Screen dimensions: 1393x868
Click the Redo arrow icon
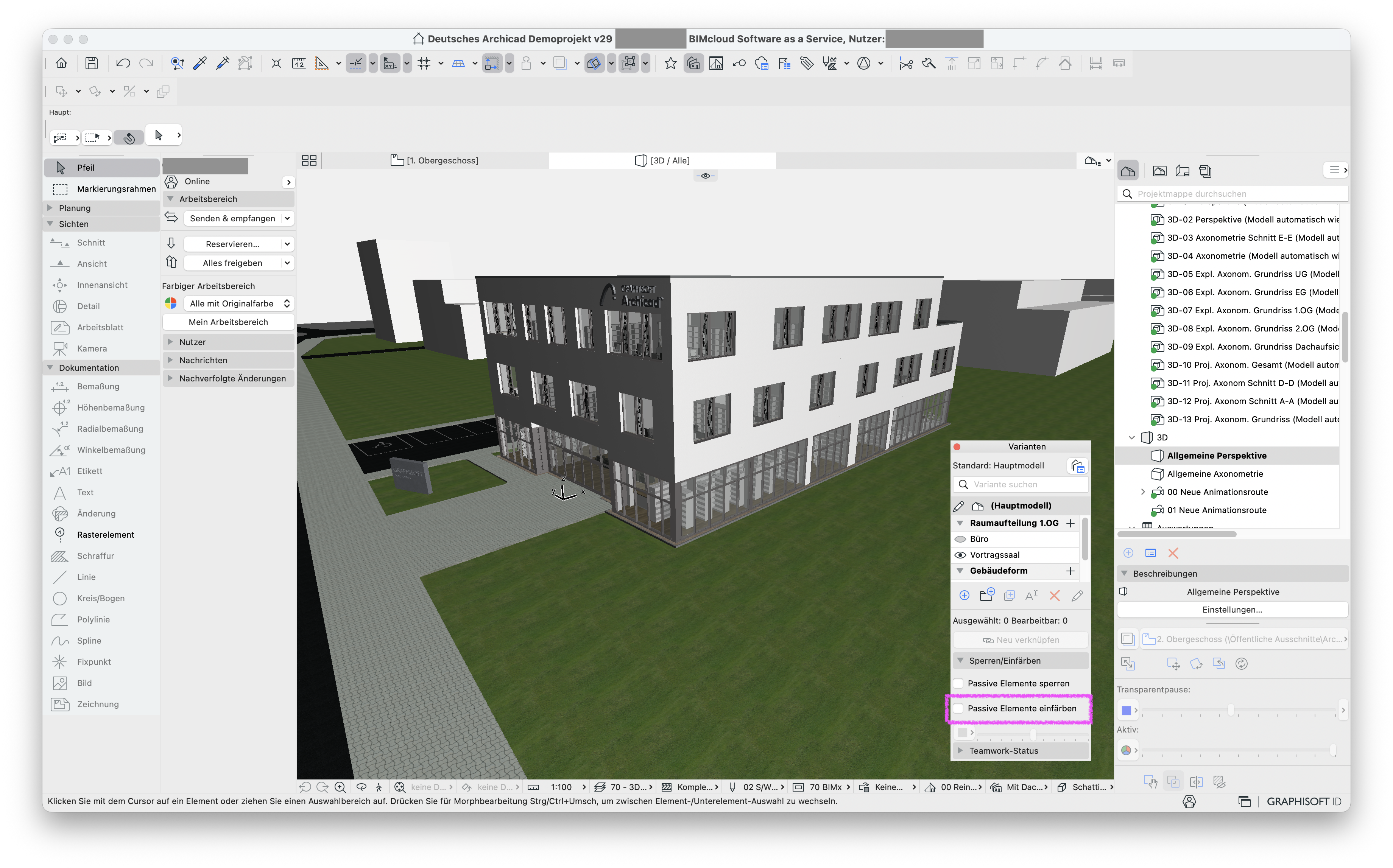pyautogui.click(x=146, y=63)
